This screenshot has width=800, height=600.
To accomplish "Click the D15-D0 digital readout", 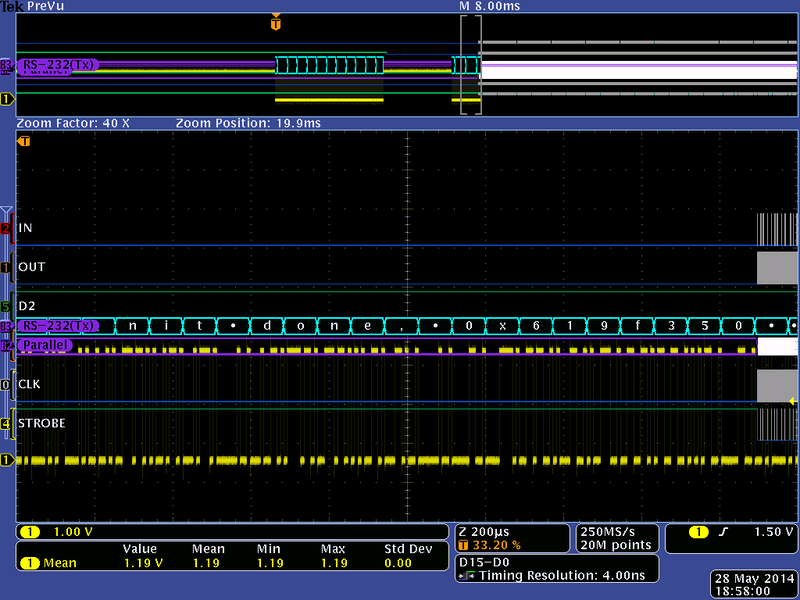I will tap(484, 562).
